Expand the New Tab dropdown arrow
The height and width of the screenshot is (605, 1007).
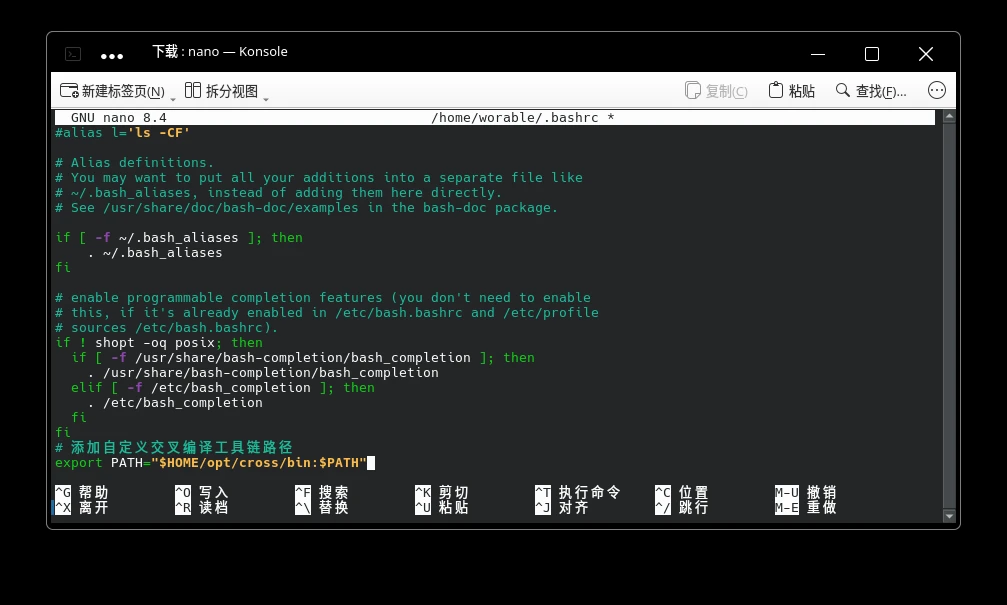(x=173, y=97)
